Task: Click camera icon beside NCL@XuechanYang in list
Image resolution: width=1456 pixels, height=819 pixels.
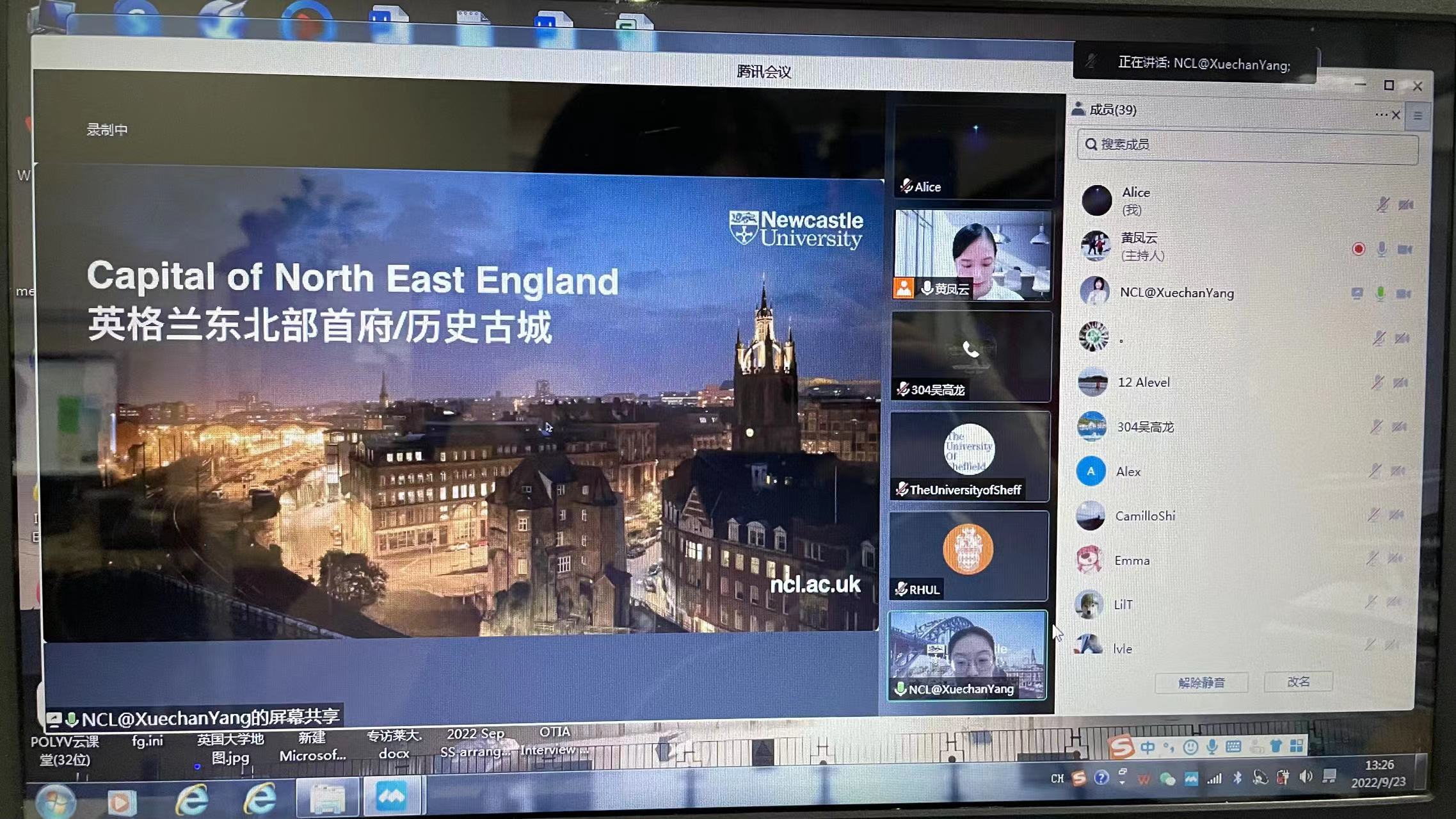Action: point(1404,293)
